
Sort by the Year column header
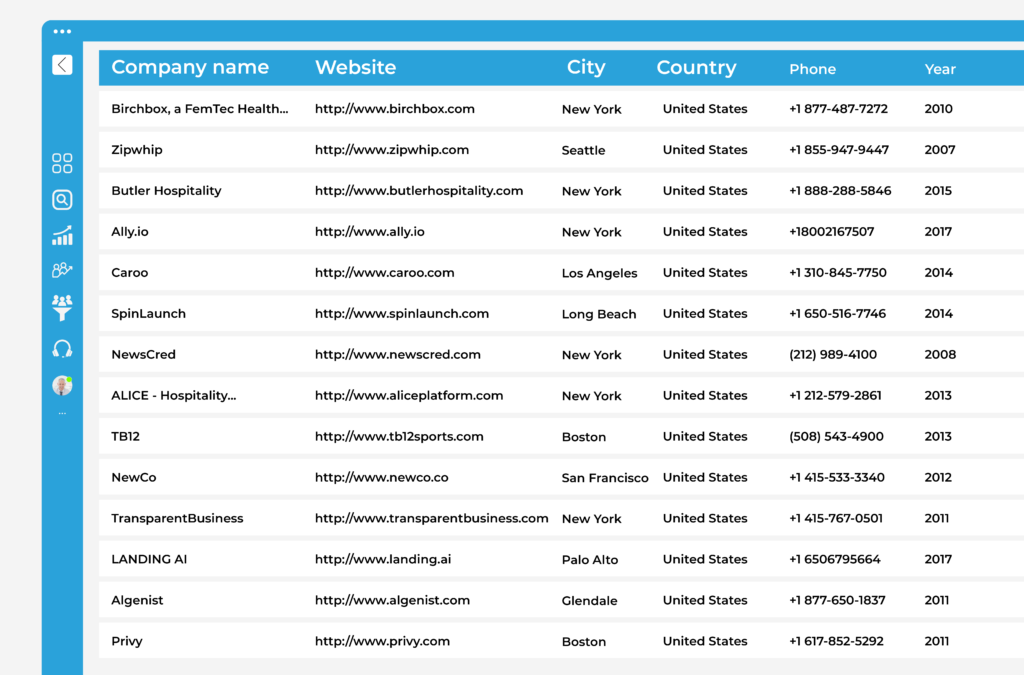(x=940, y=69)
